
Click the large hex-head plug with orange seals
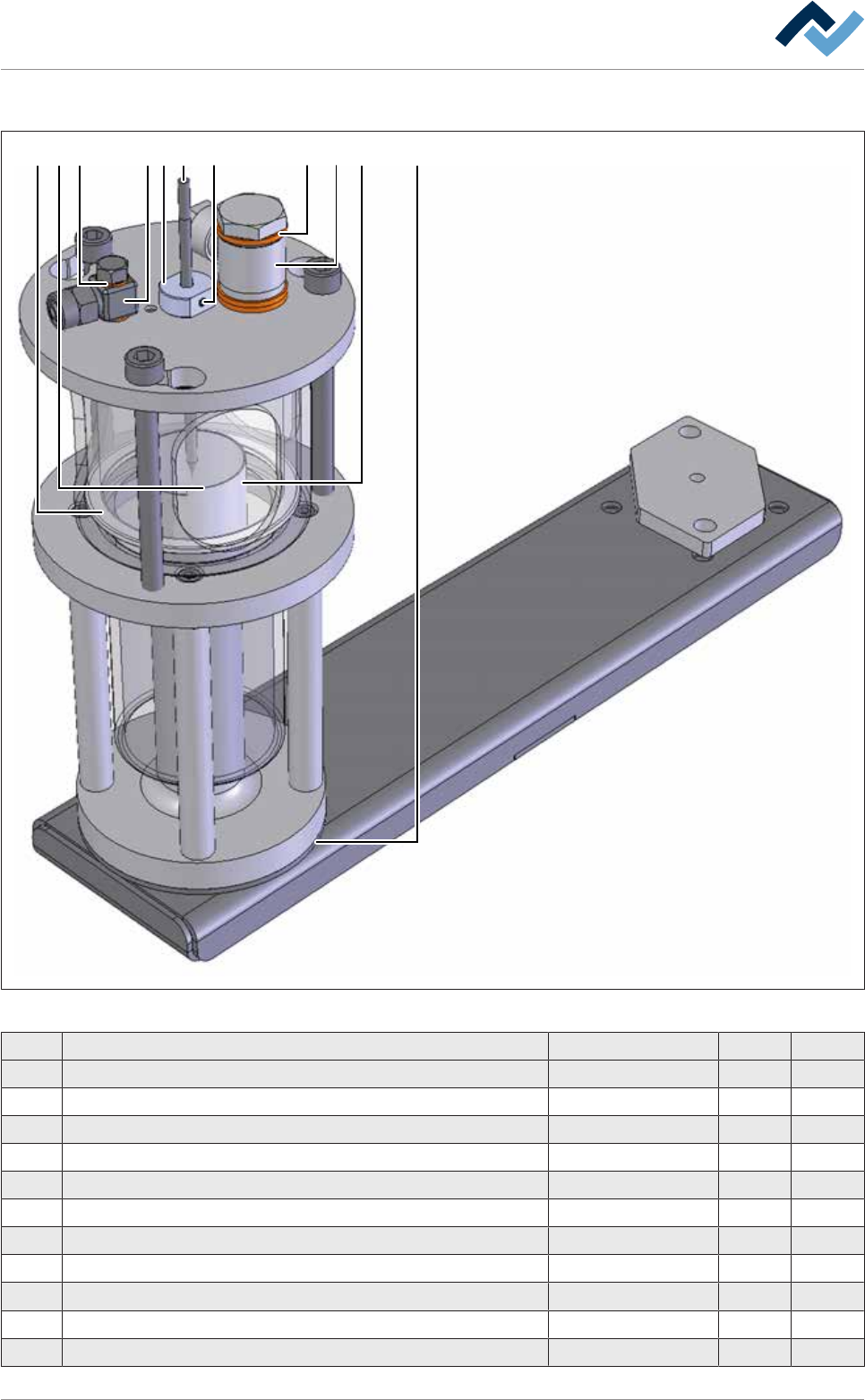click(x=253, y=253)
